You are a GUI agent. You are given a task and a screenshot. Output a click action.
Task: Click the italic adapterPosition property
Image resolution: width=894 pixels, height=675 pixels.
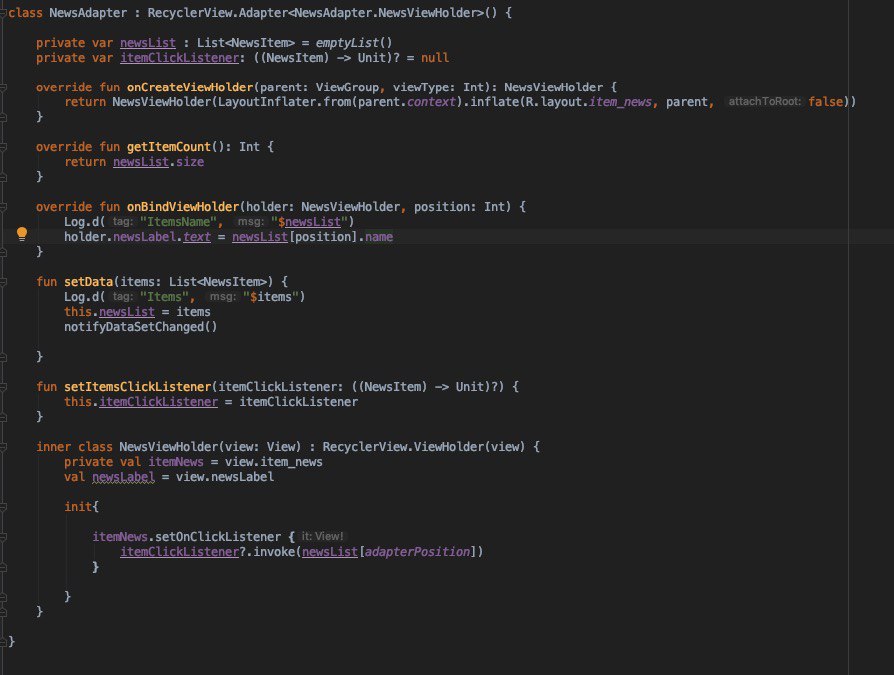click(x=417, y=552)
